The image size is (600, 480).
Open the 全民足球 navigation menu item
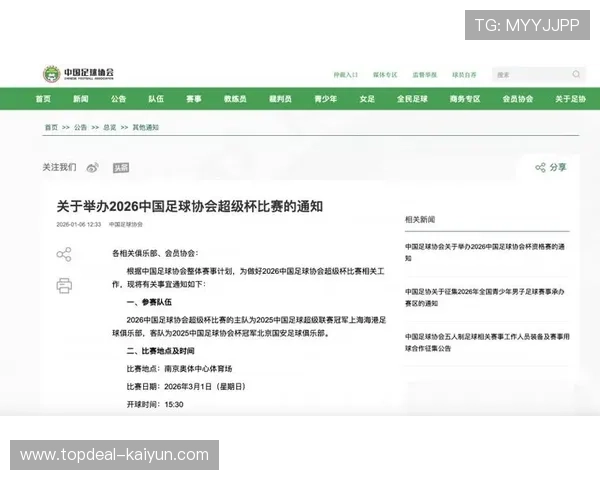(412, 99)
